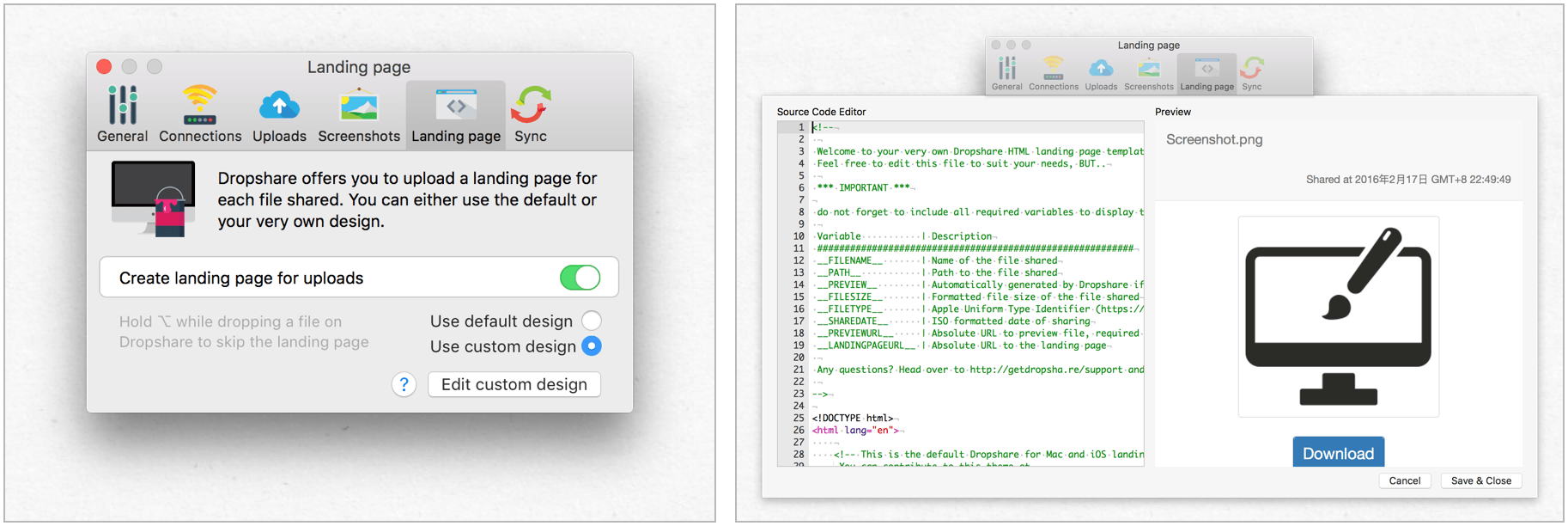Close the large Landing page preferences window
The height and width of the screenshot is (526, 1568).
(x=104, y=66)
